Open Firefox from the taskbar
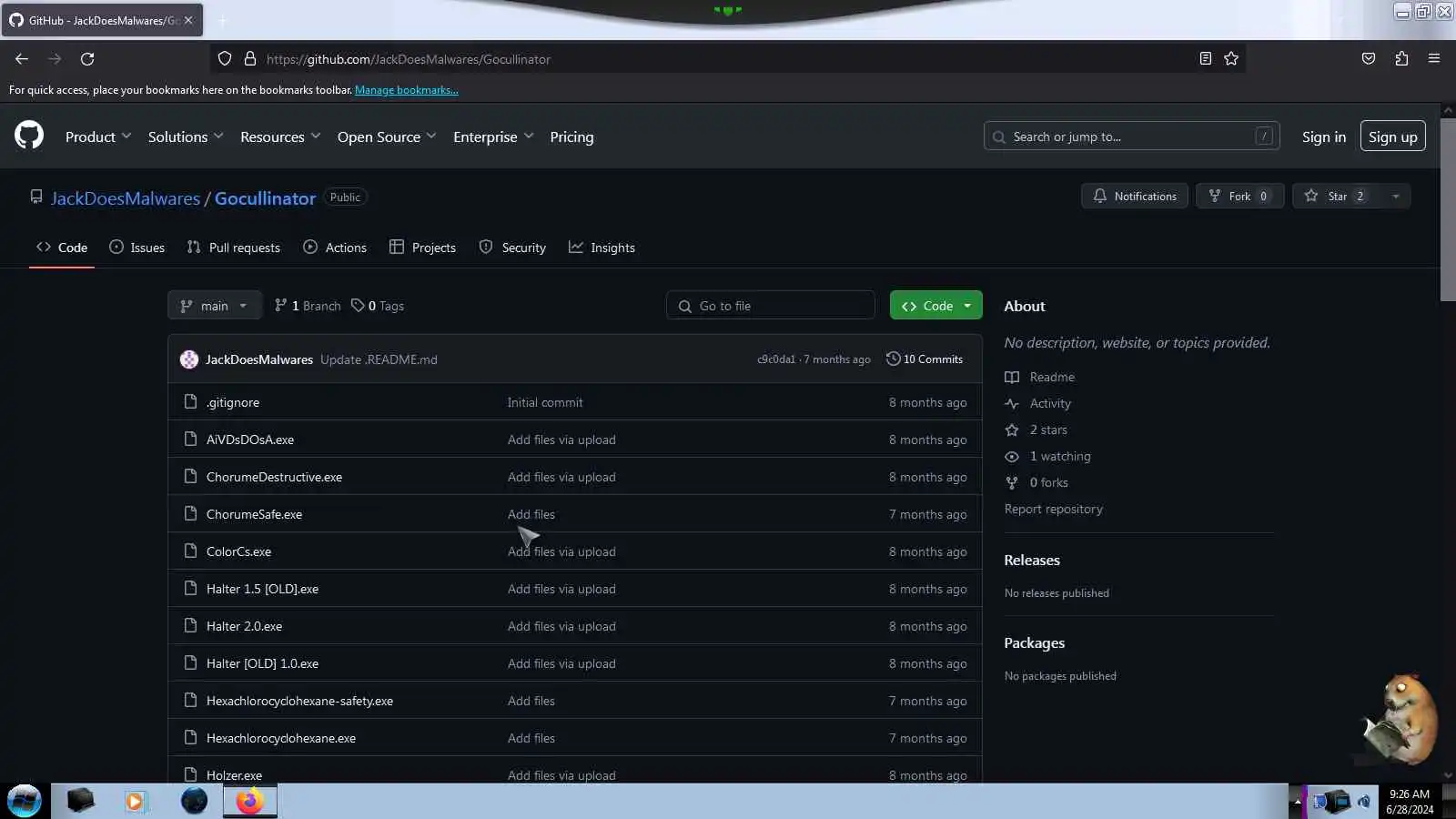This screenshot has height=819, width=1456. coord(249,801)
